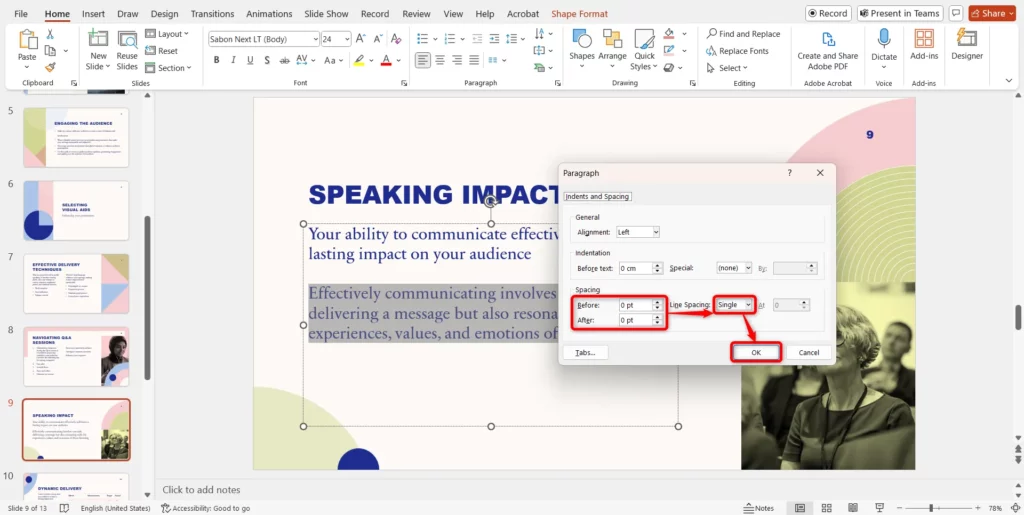Click the Dictate microphone icon

[x=884, y=39]
